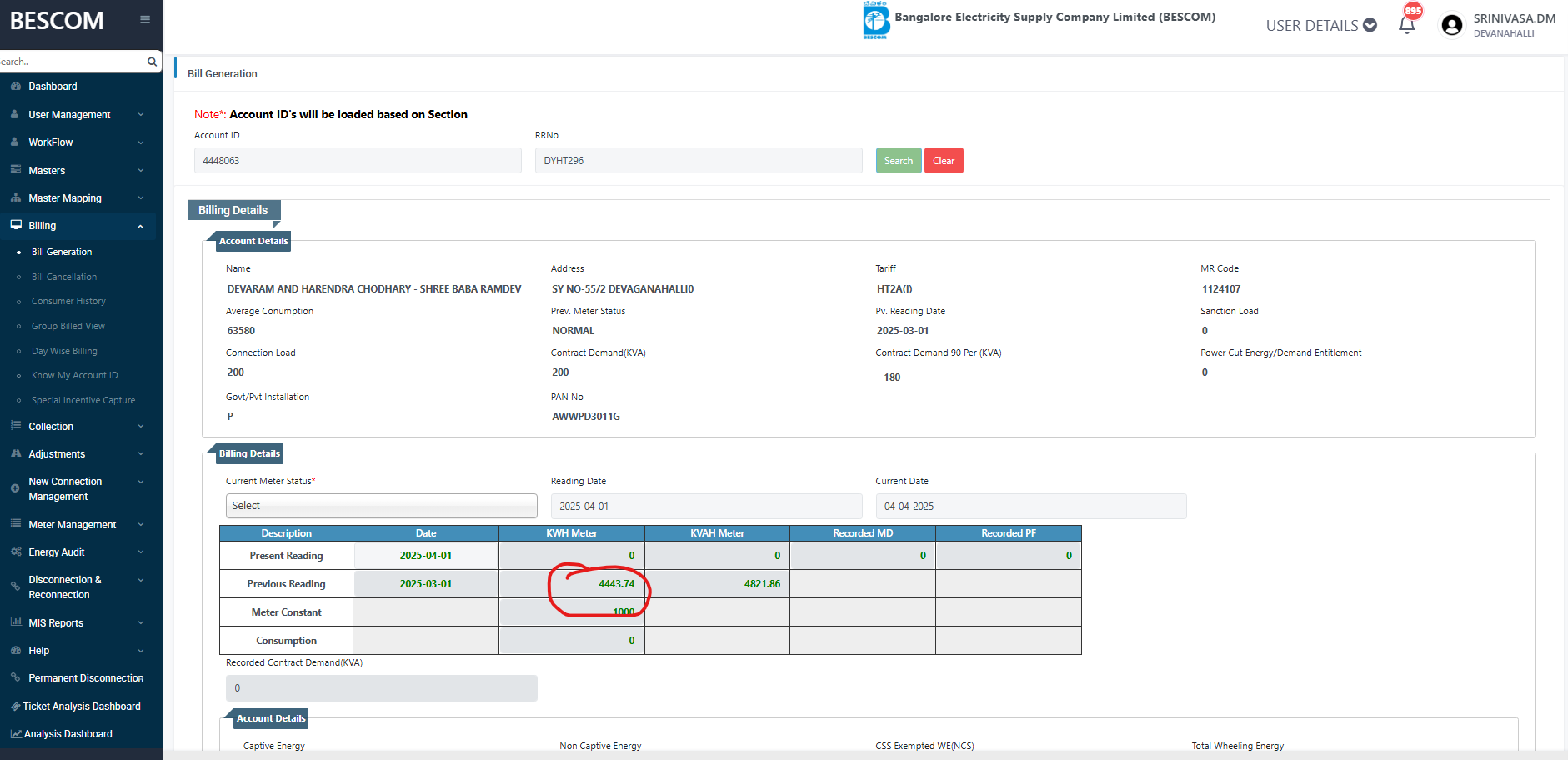This screenshot has height=760, width=1568.
Task: Click the BESCOM logo image in header
Action: pos(875,20)
